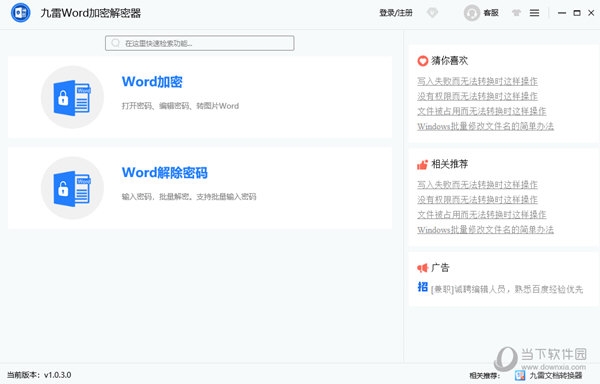Close the application window

[x=591, y=13]
